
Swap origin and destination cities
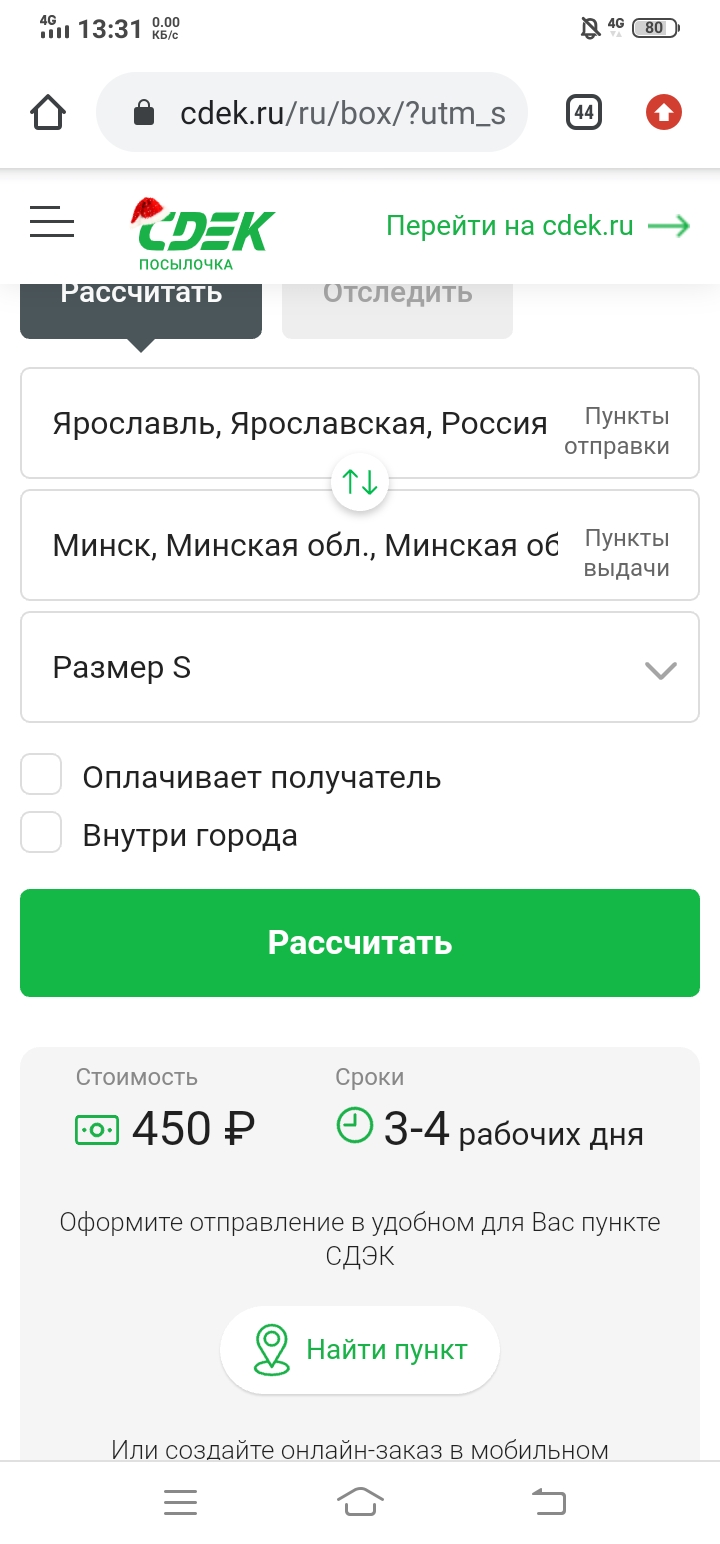coord(360,483)
